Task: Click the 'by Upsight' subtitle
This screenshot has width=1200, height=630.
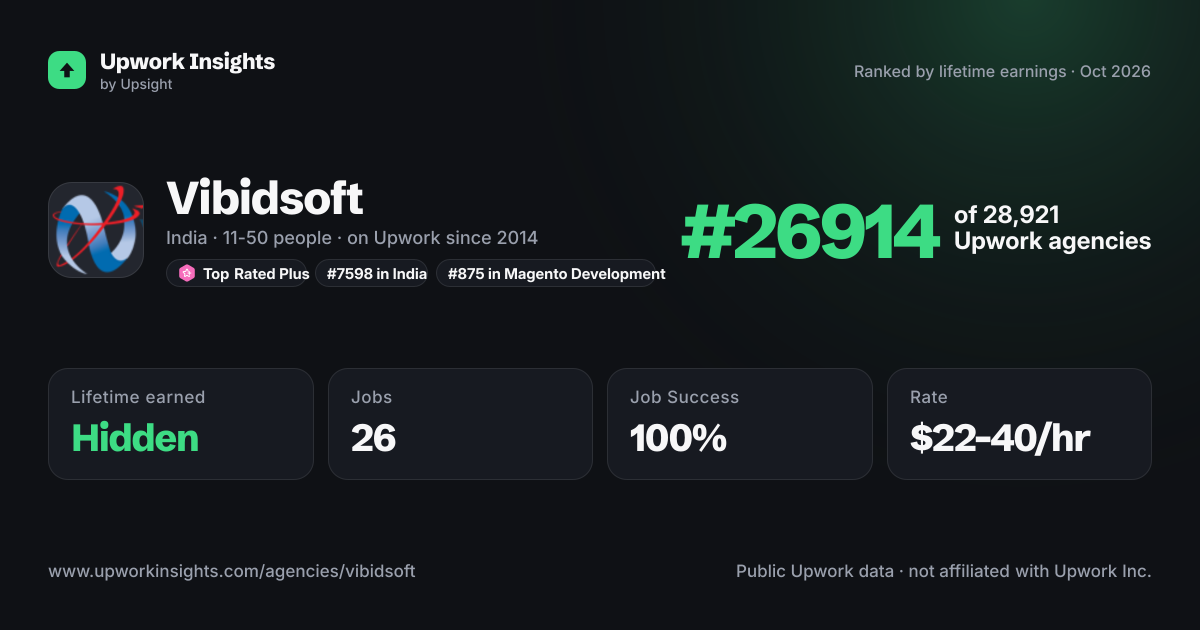Action: pyautogui.click(x=136, y=85)
